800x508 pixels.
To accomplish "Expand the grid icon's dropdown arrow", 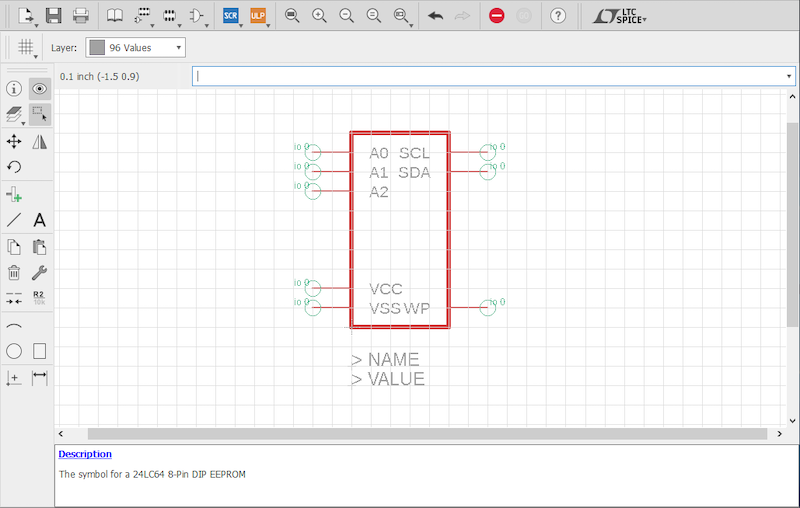I will point(36,57).
